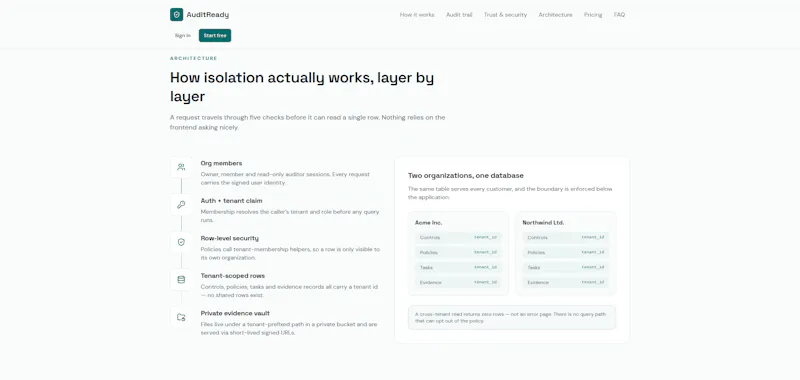Click the Tenant-scoped rows heading
Image resolution: width=800 pixels, height=380 pixels.
click(233, 276)
